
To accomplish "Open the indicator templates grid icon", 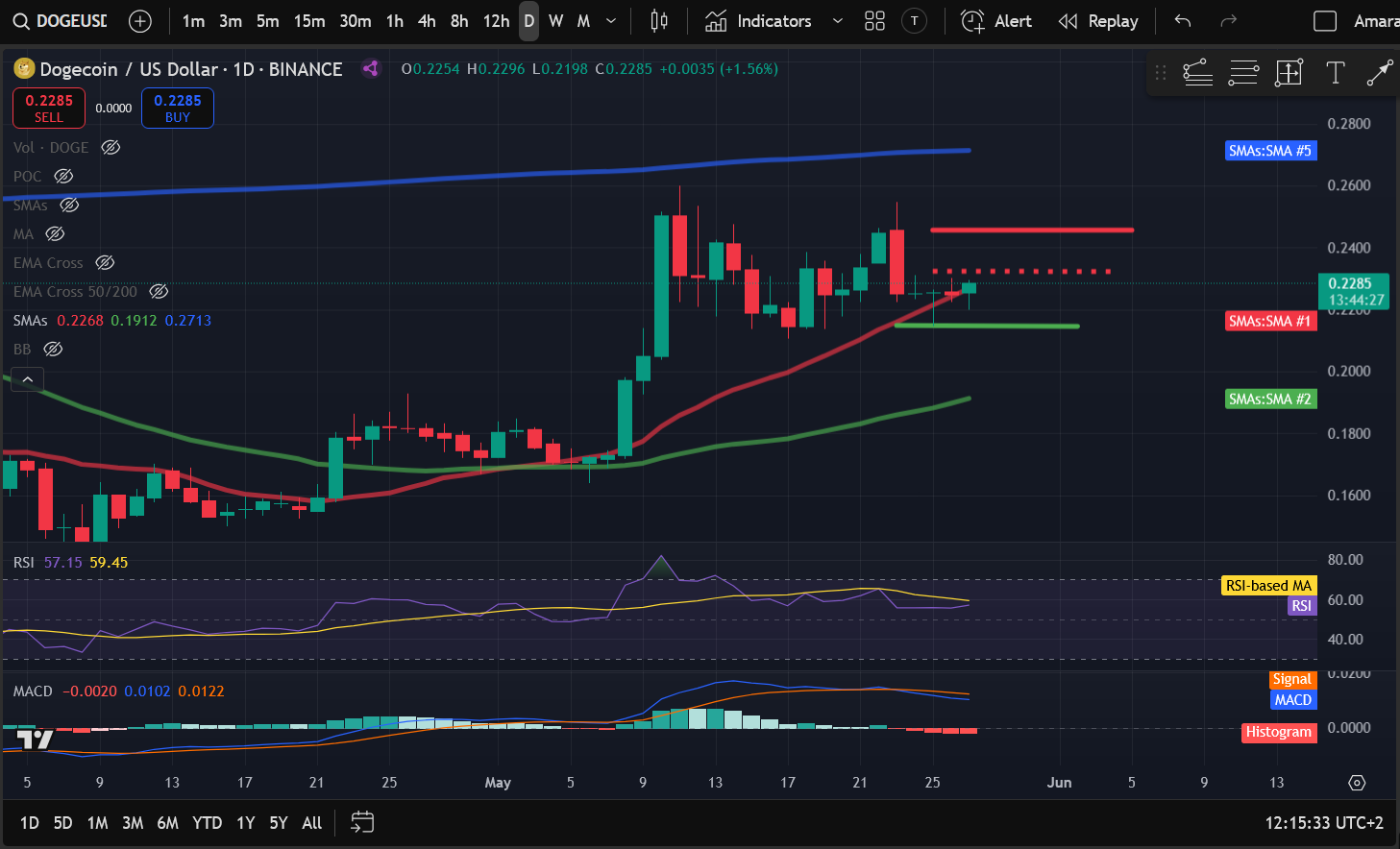I will (x=874, y=21).
